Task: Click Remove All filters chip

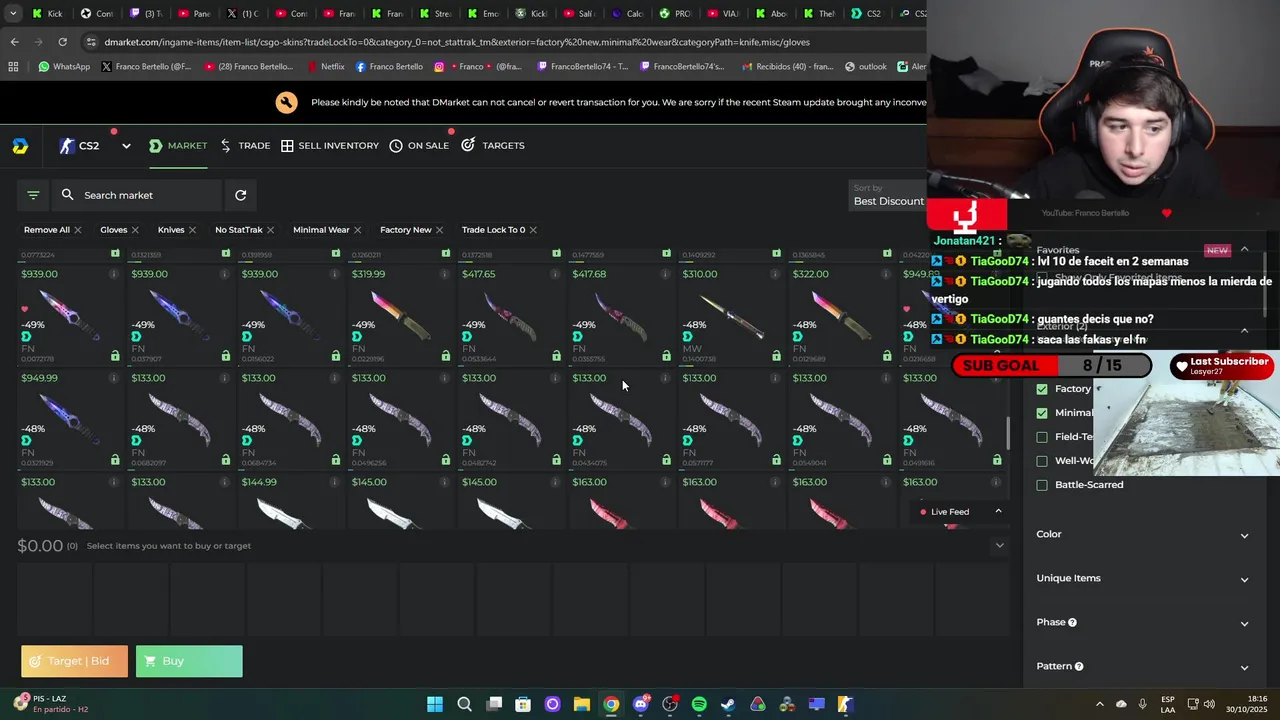Action: click(x=53, y=230)
